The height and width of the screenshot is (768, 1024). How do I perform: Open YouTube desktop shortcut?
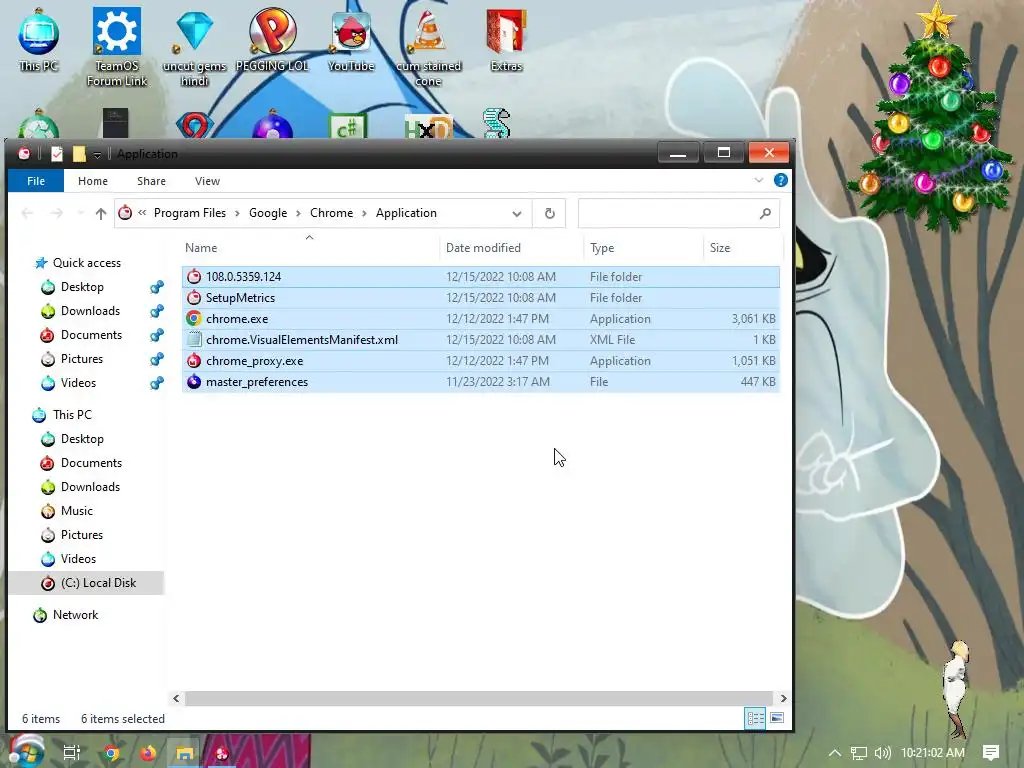[351, 40]
